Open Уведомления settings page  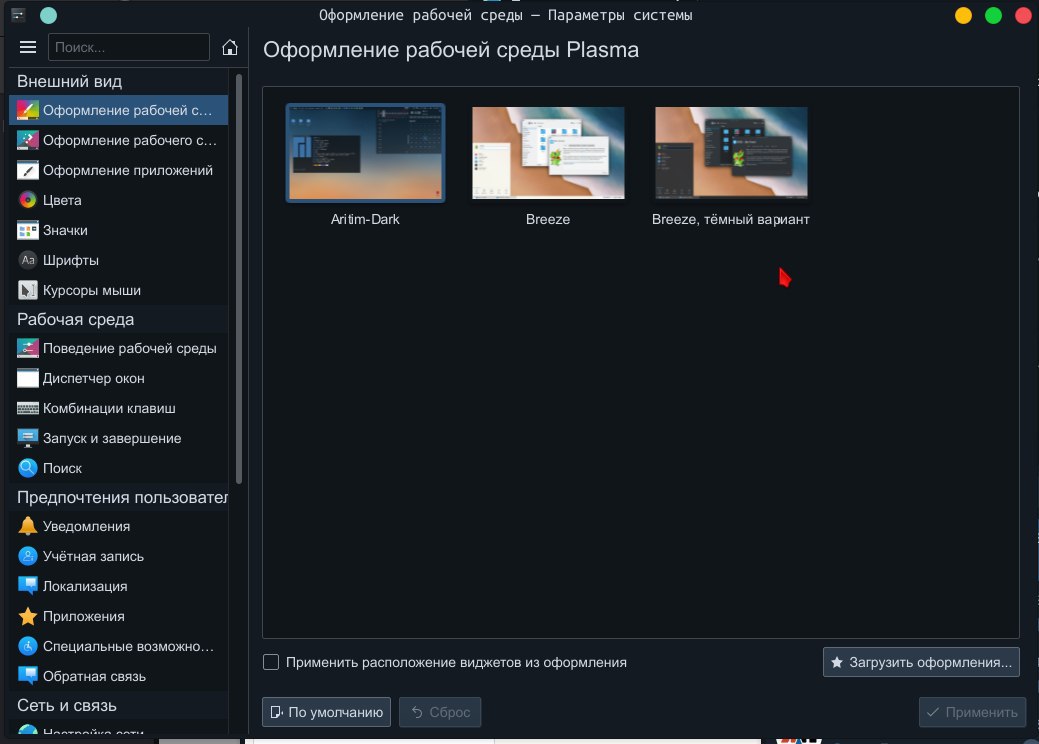pos(119,526)
